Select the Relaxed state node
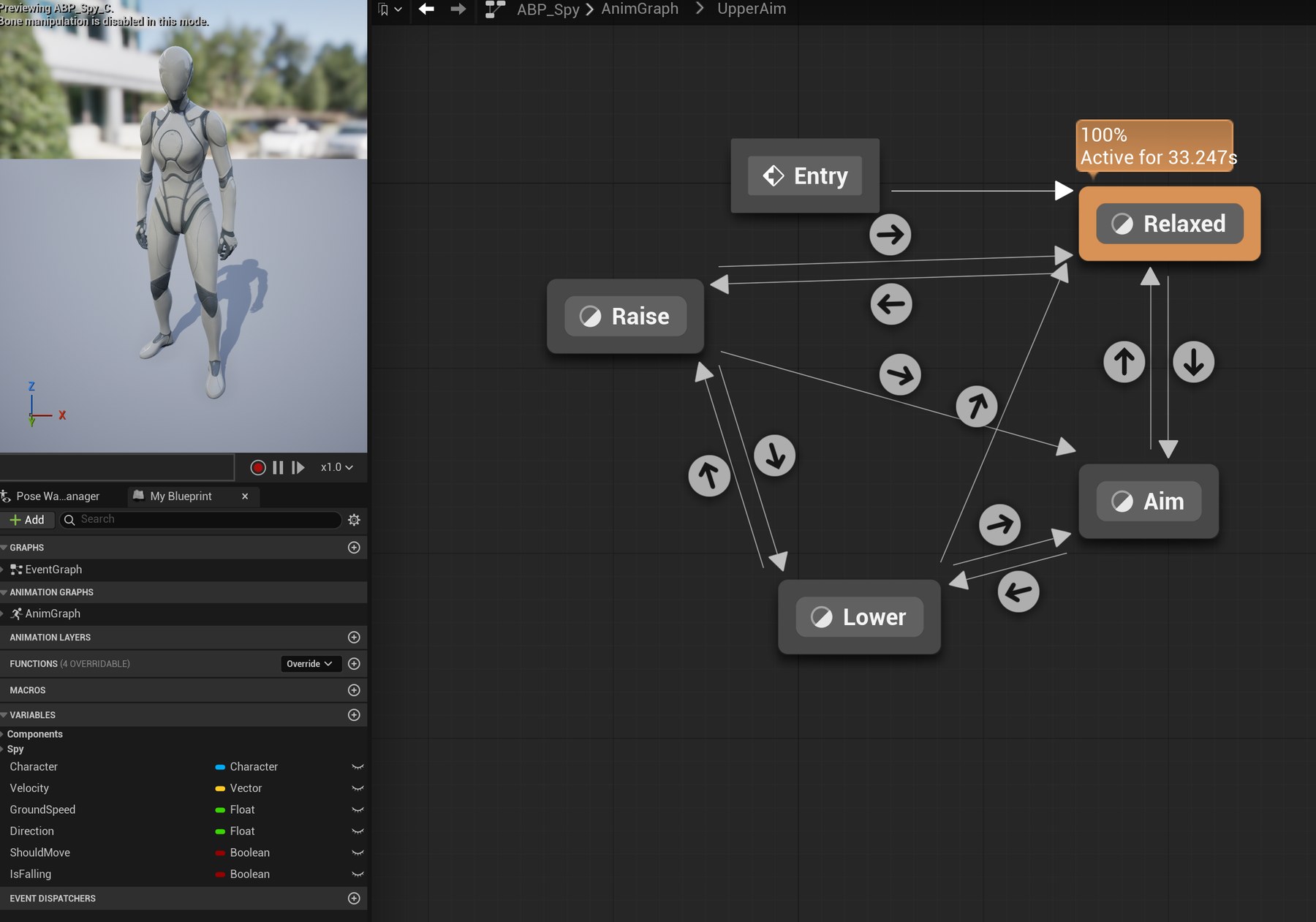 click(x=1170, y=224)
